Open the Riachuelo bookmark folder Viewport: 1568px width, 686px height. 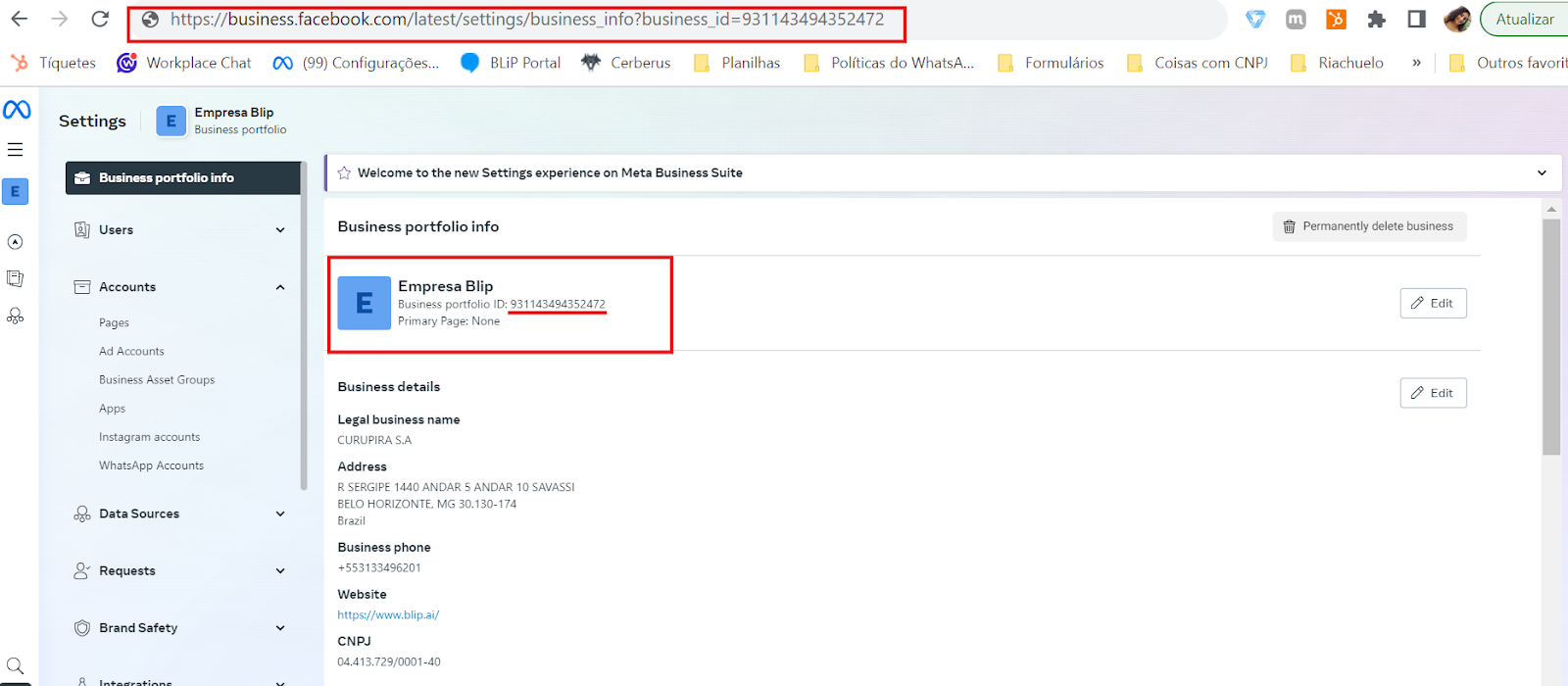click(x=1338, y=63)
